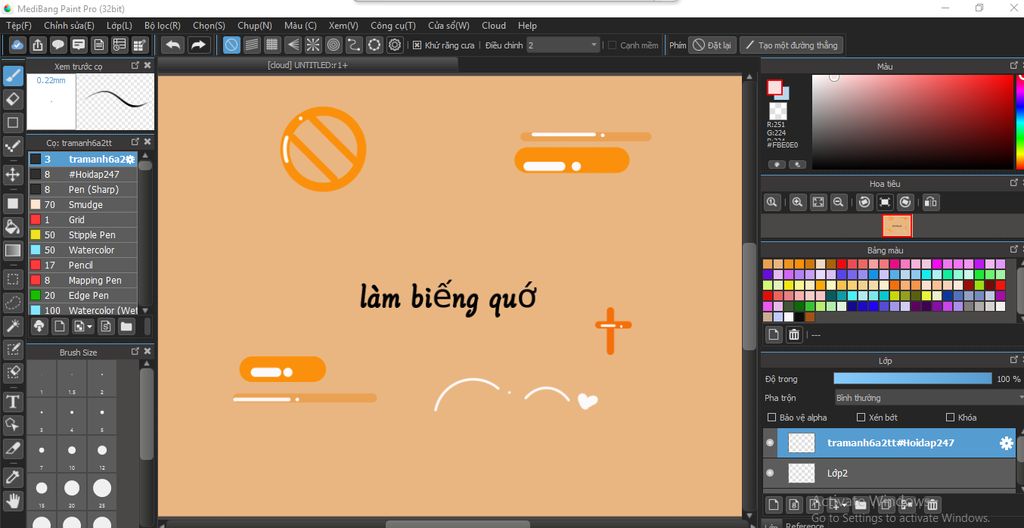
Task: Select the Eyedropper tool
Action: [x=12, y=476]
